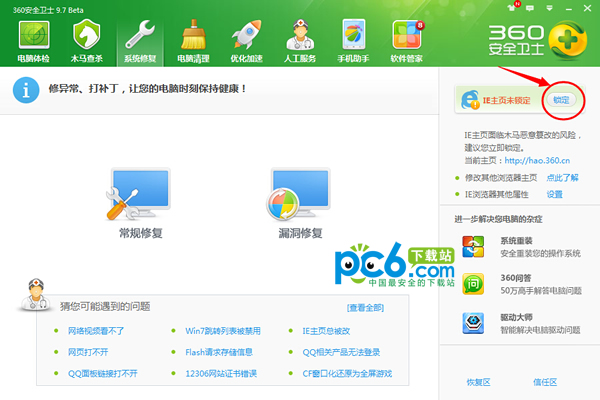
Task: Launch 常规修复 regular repair
Action: pyautogui.click(x=140, y=204)
